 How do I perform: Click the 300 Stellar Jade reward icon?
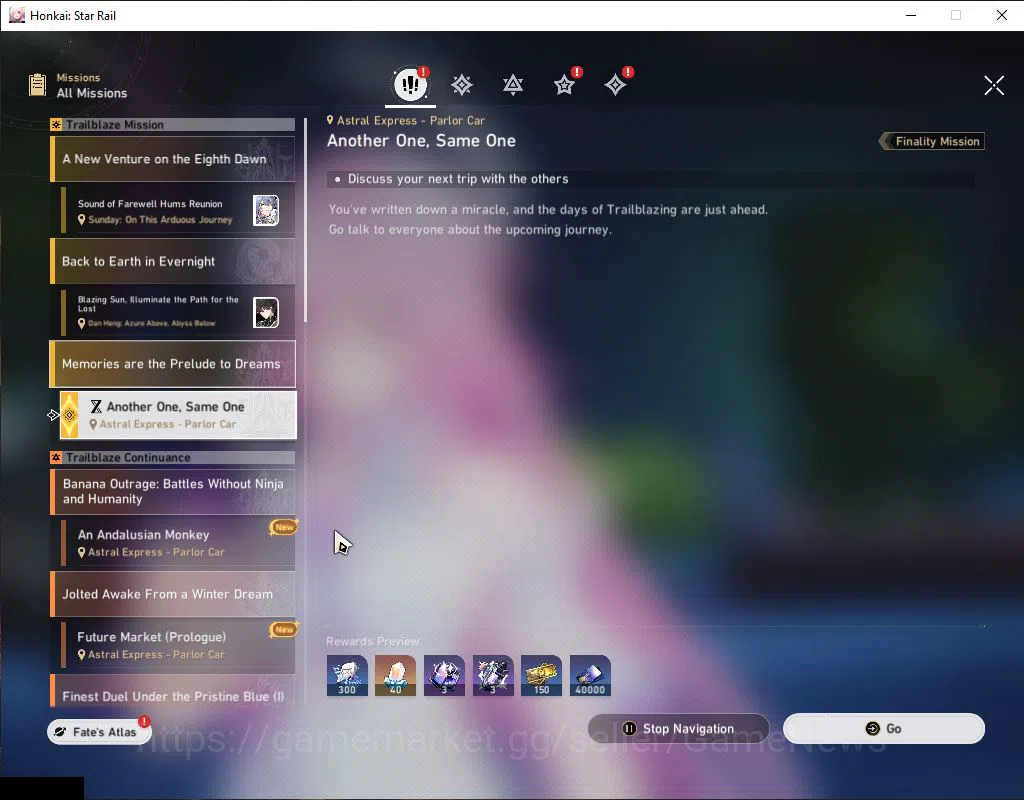pos(347,675)
